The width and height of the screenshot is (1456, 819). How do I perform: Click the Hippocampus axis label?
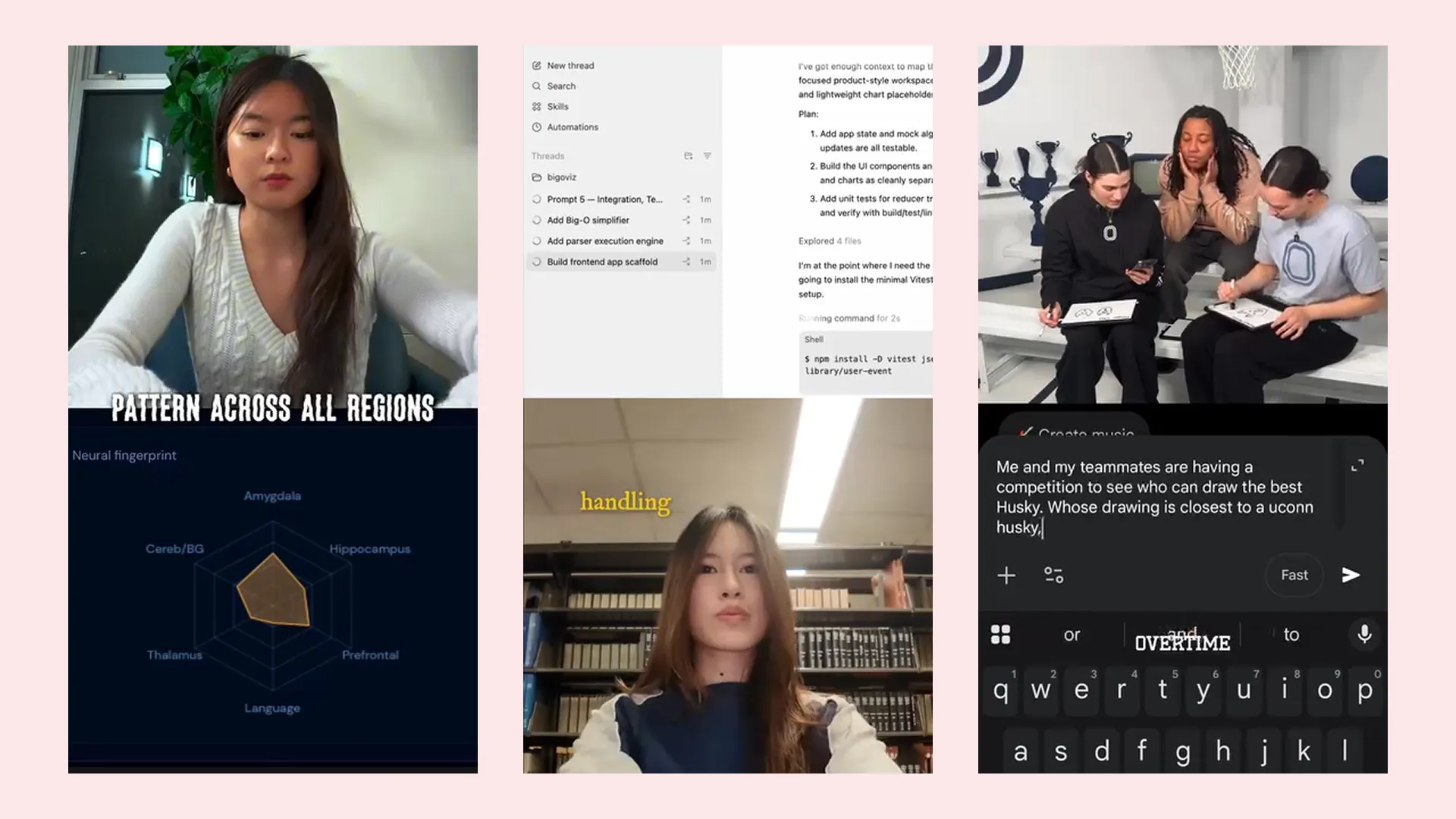coord(369,549)
